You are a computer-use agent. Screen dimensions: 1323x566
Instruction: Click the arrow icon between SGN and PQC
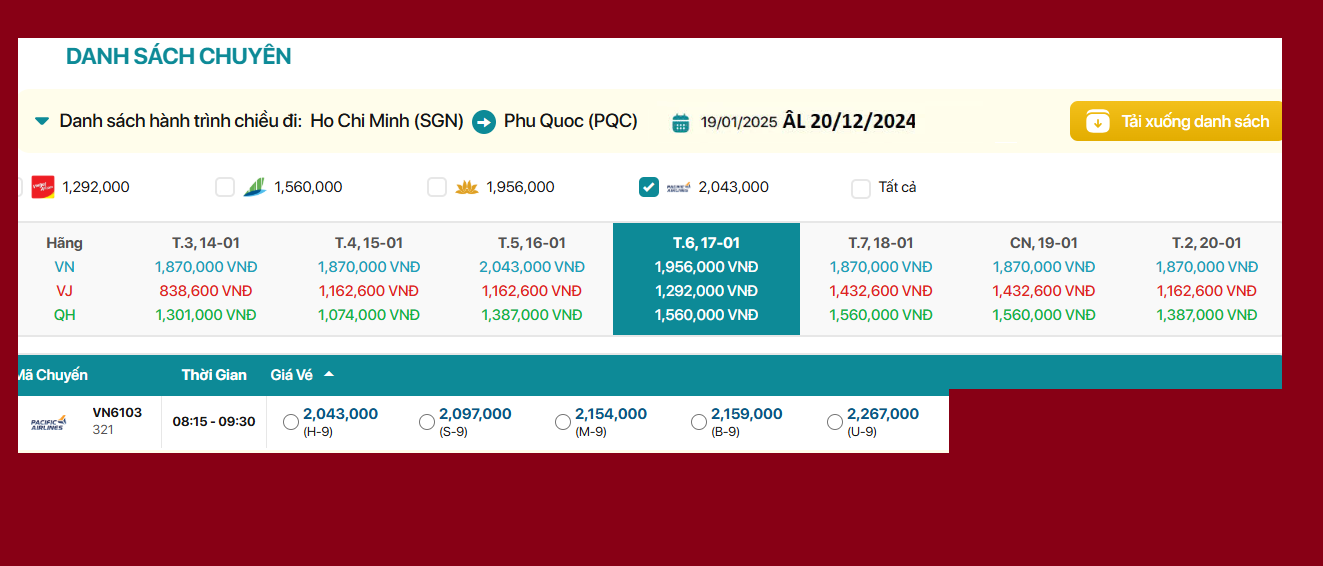484,122
